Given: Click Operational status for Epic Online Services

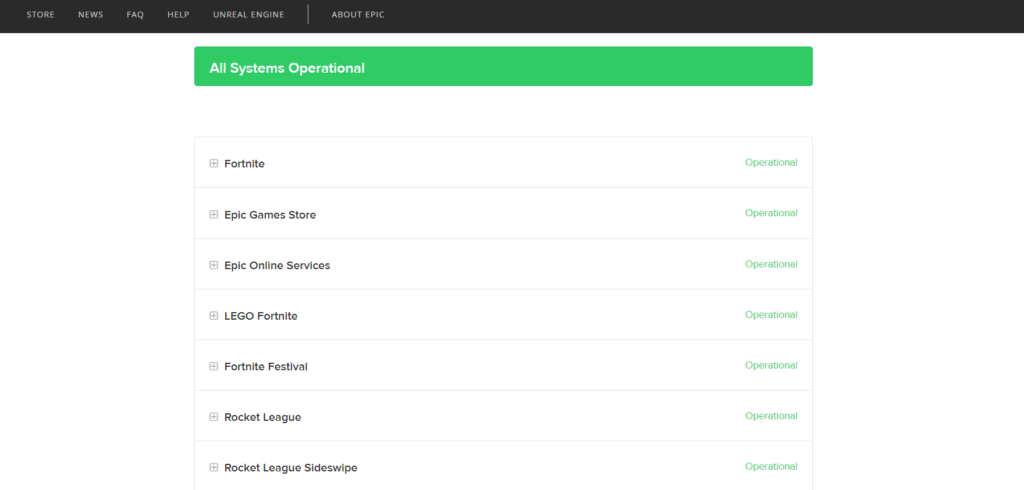Looking at the screenshot, I should click(x=771, y=264).
